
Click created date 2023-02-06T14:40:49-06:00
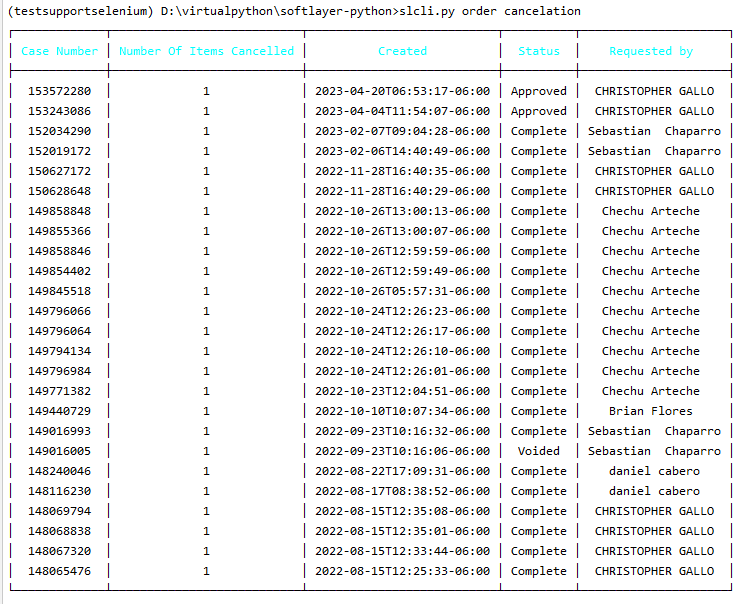click(402, 151)
